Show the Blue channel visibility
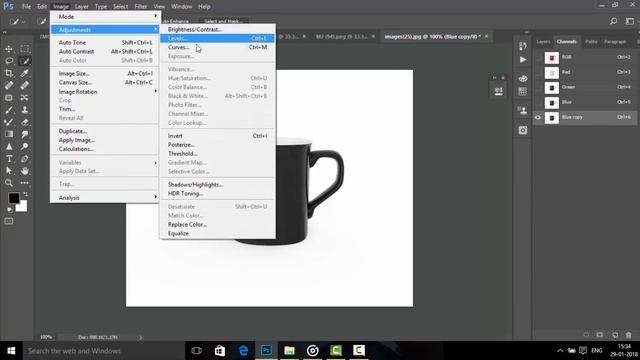The image size is (640, 360). tap(538, 102)
